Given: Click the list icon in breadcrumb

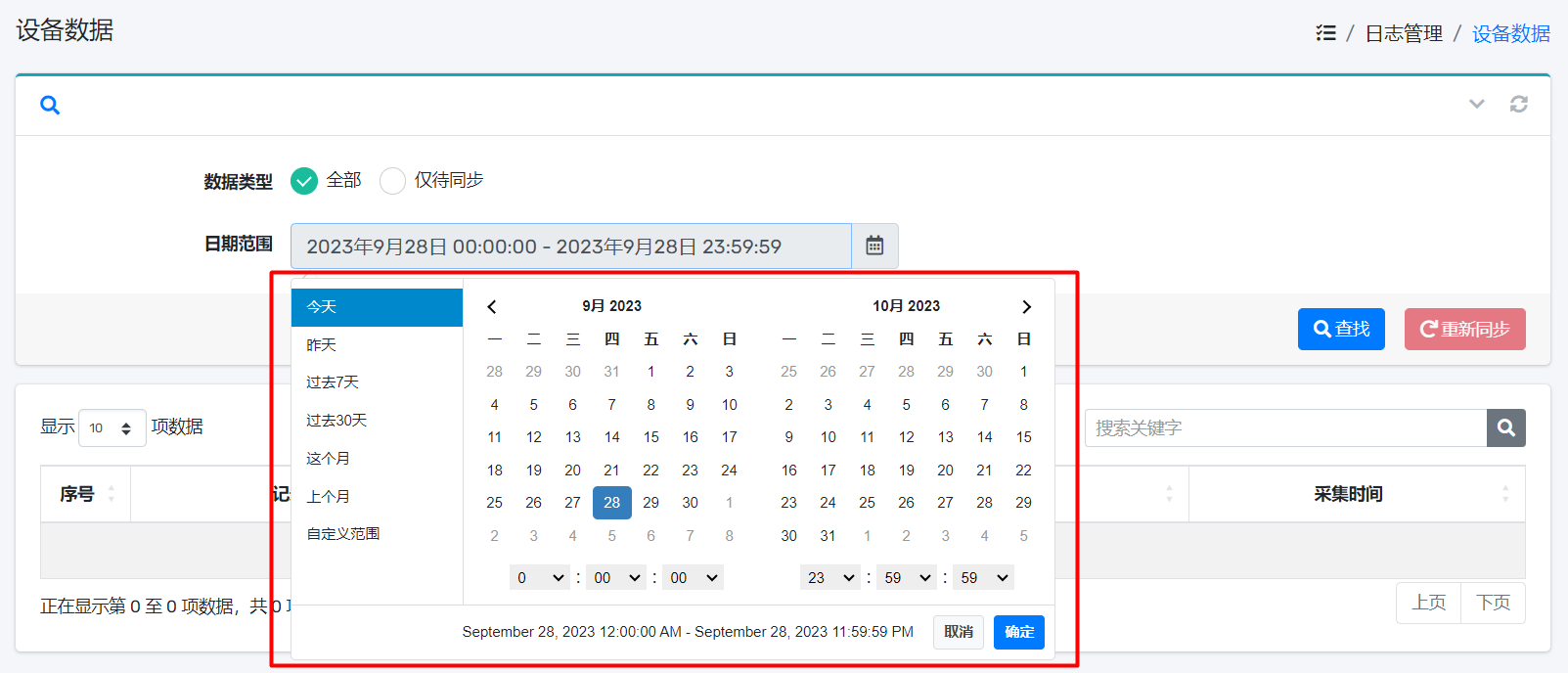Looking at the screenshot, I should (1325, 33).
